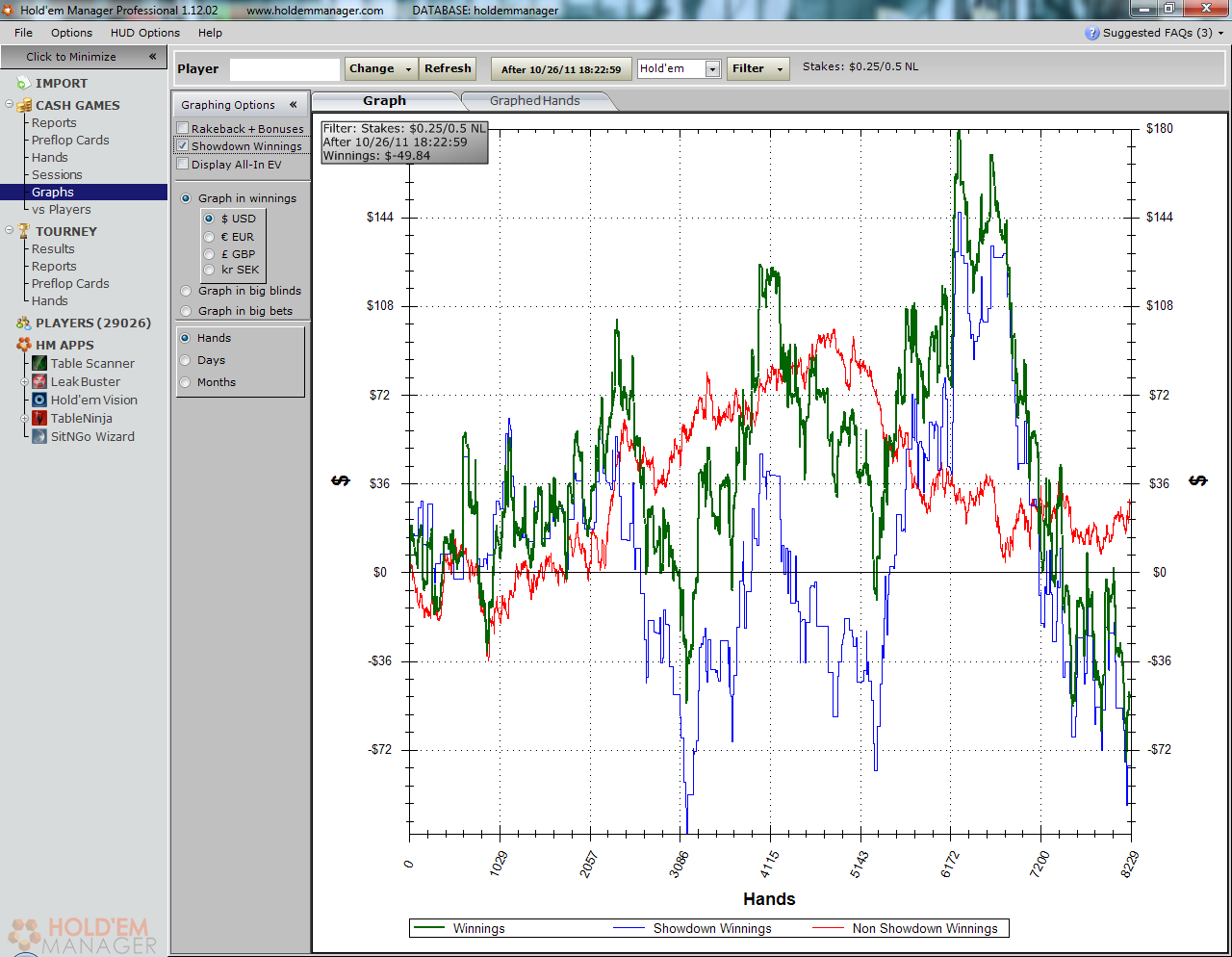
Task: Select Graph in winnings radio button
Action: coord(186,198)
